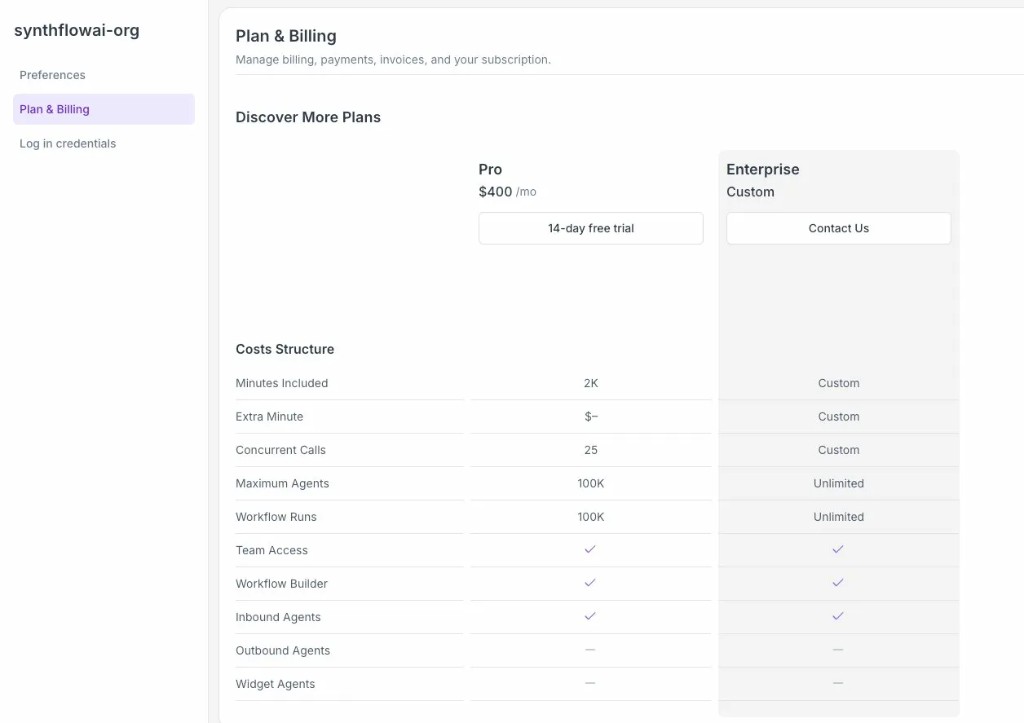The width and height of the screenshot is (1024, 723).
Task: Go to Log in credentials
Action: 68,144
